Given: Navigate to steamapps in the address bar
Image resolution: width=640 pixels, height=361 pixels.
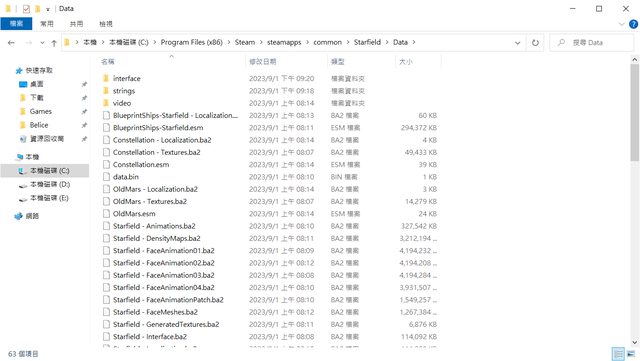Looking at the screenshot, I should (x=284, y=42).
